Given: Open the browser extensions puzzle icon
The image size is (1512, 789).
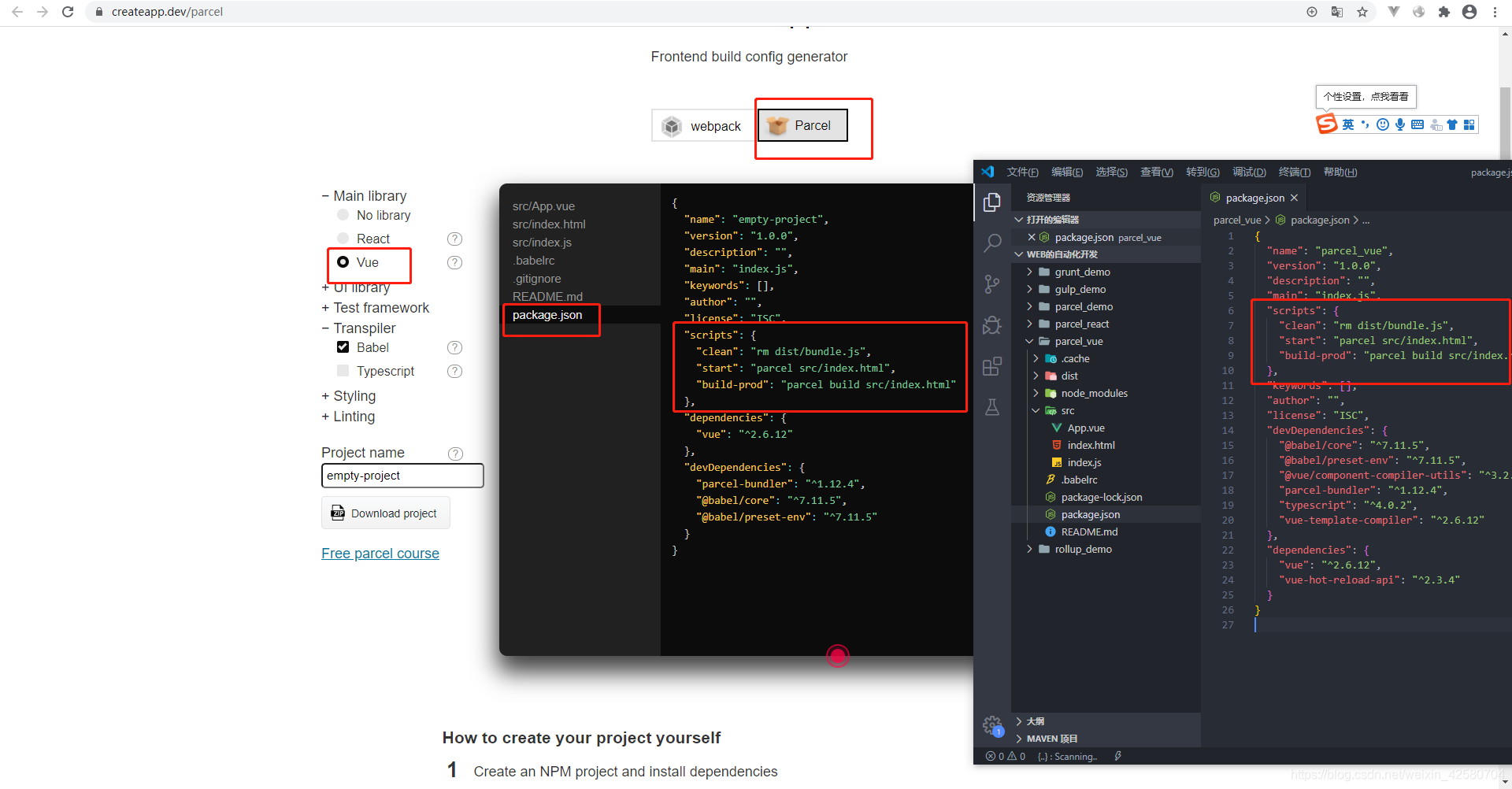Looking at the screenshot, I should [1444, 12].
